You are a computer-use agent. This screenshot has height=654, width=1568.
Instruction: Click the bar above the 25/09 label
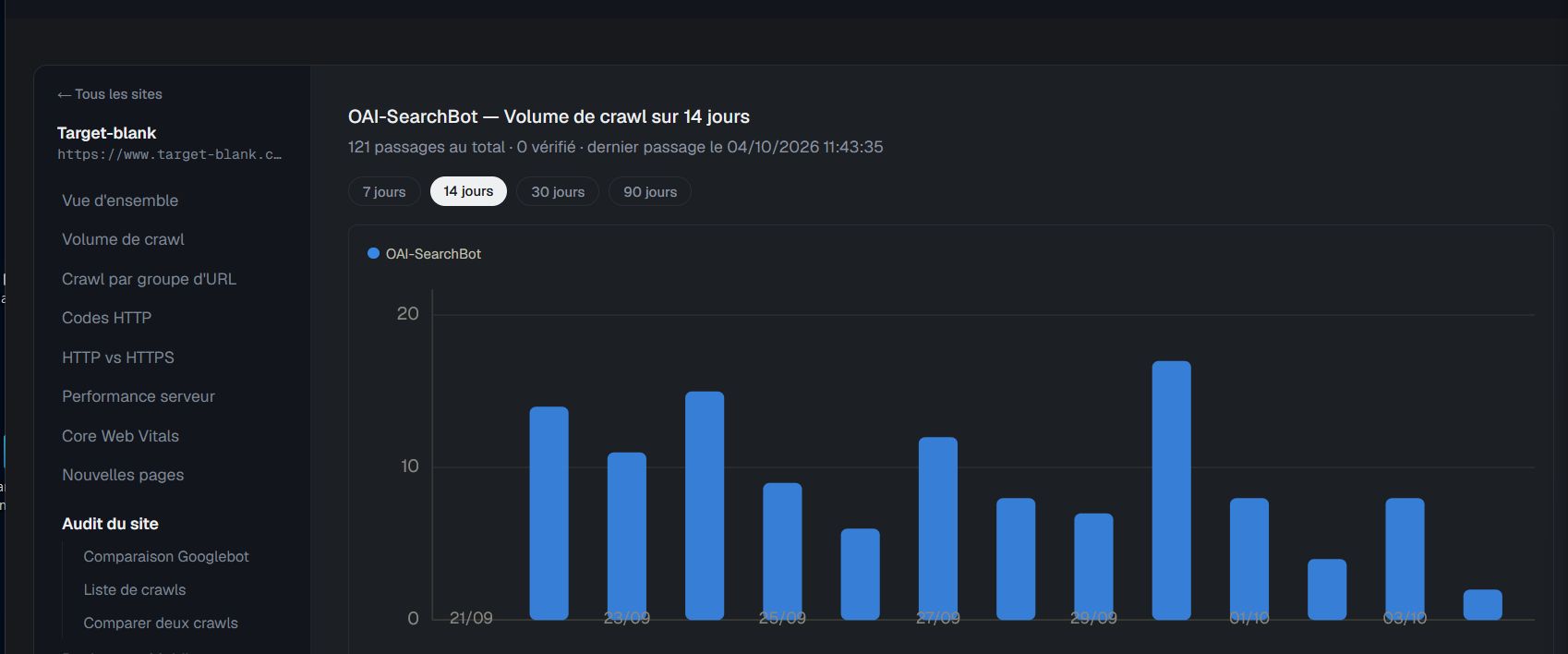[782, 551]
